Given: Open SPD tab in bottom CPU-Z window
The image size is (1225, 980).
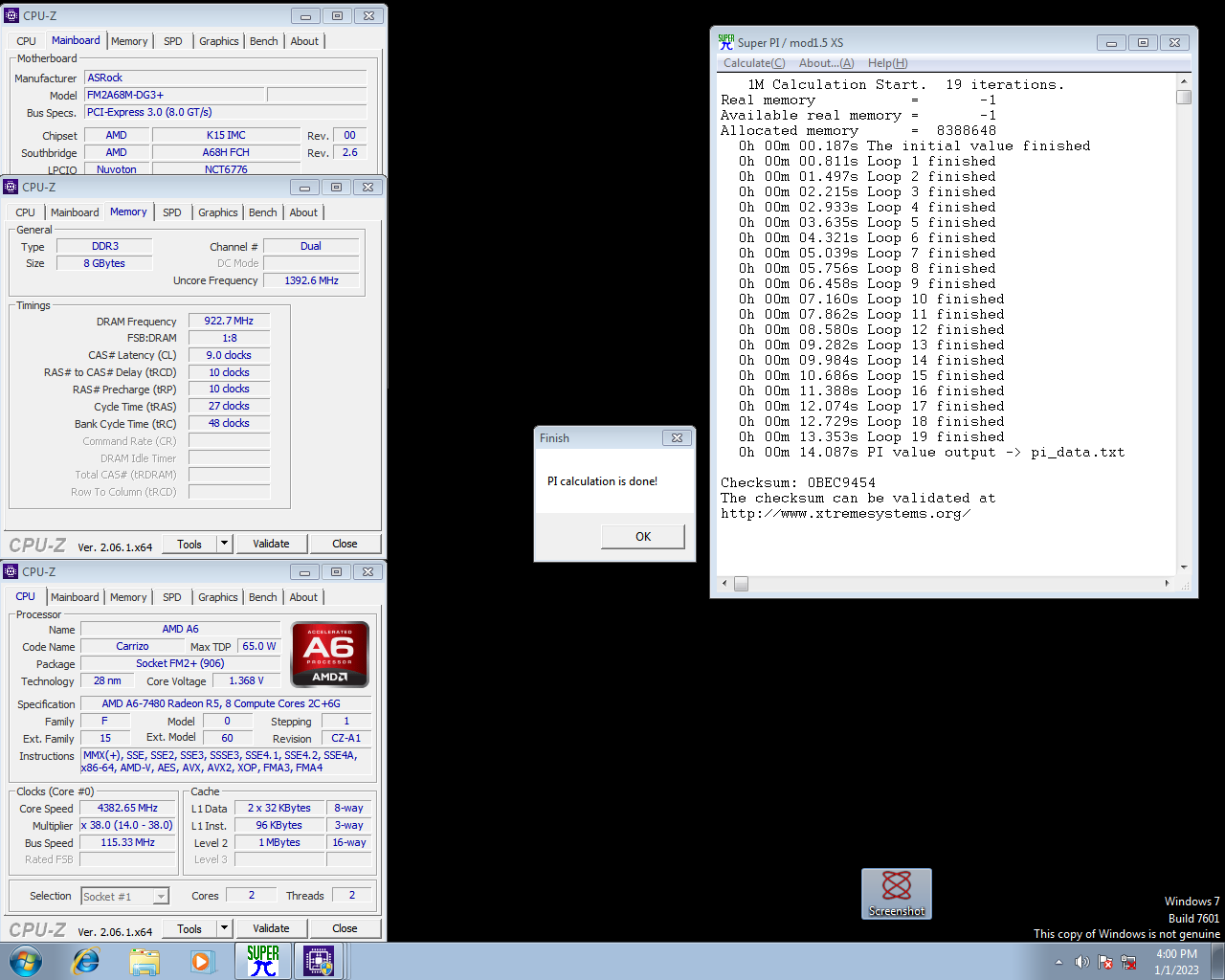Looking at the screenshot, I should (x=172, y=597).
